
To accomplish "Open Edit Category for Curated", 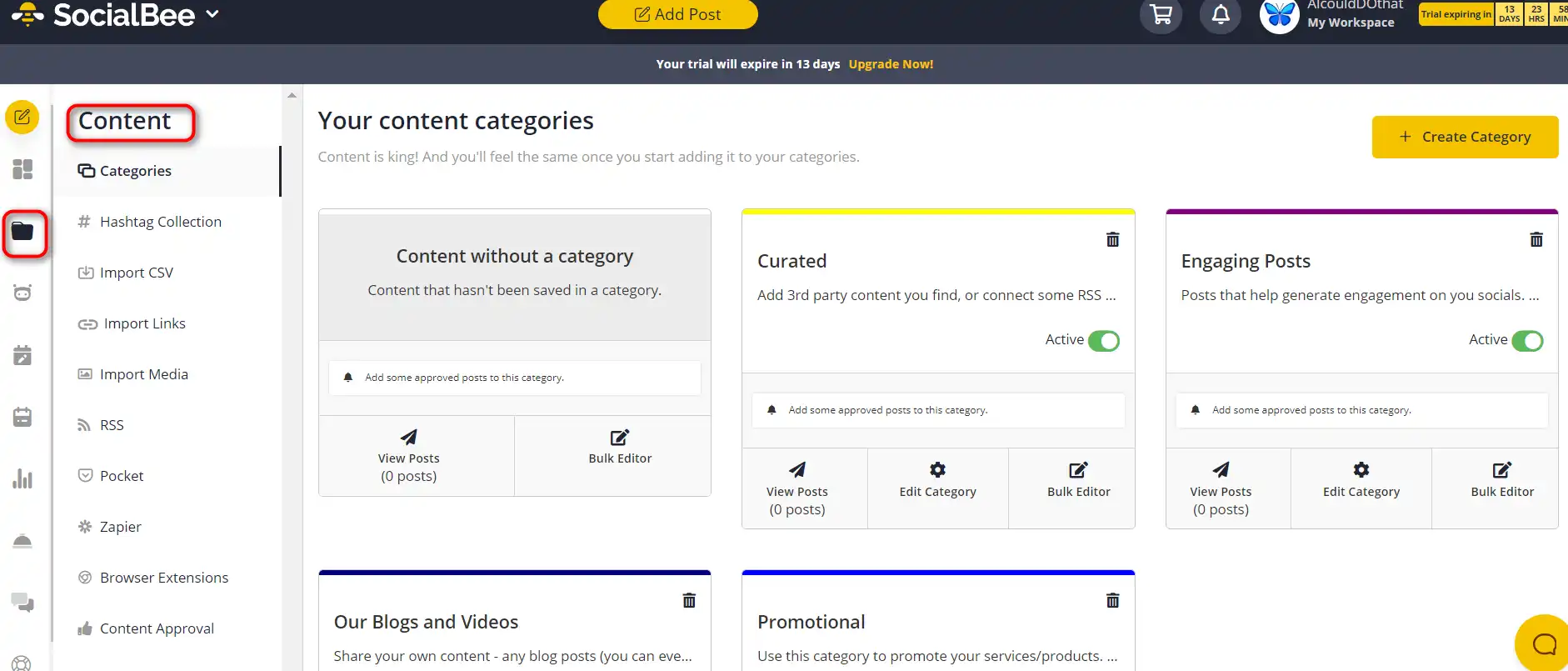I will [x=937, y=488].
